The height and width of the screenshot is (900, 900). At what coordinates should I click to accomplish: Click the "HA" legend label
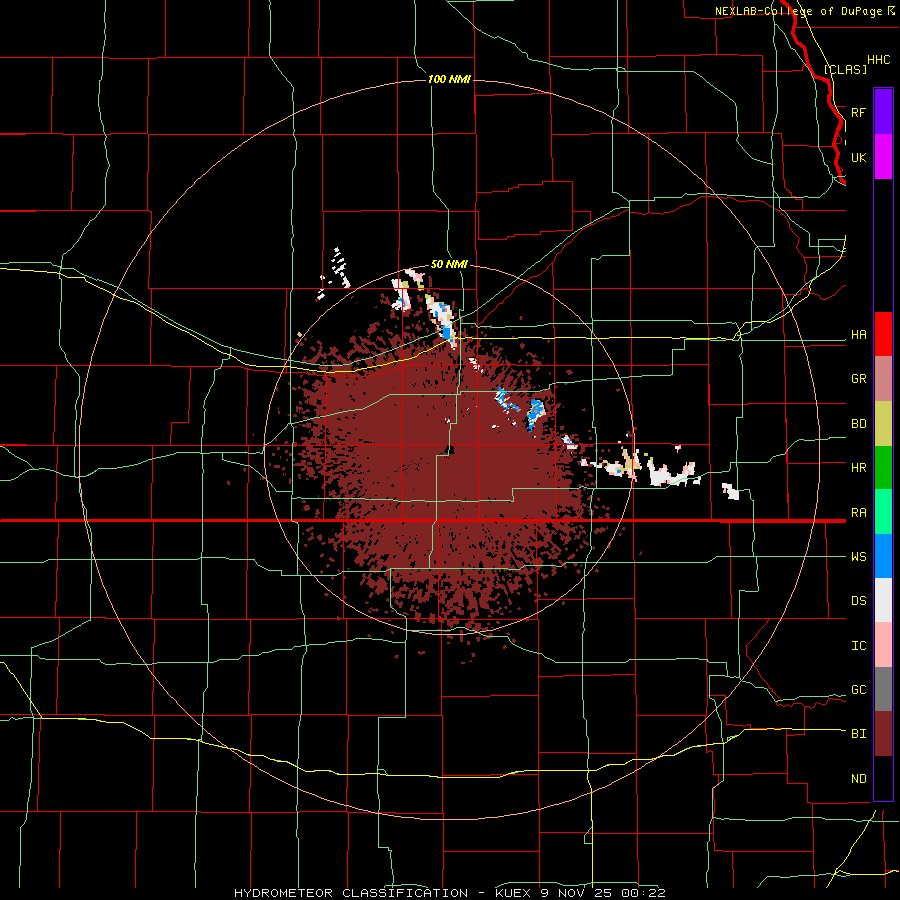tap(859, 335)
